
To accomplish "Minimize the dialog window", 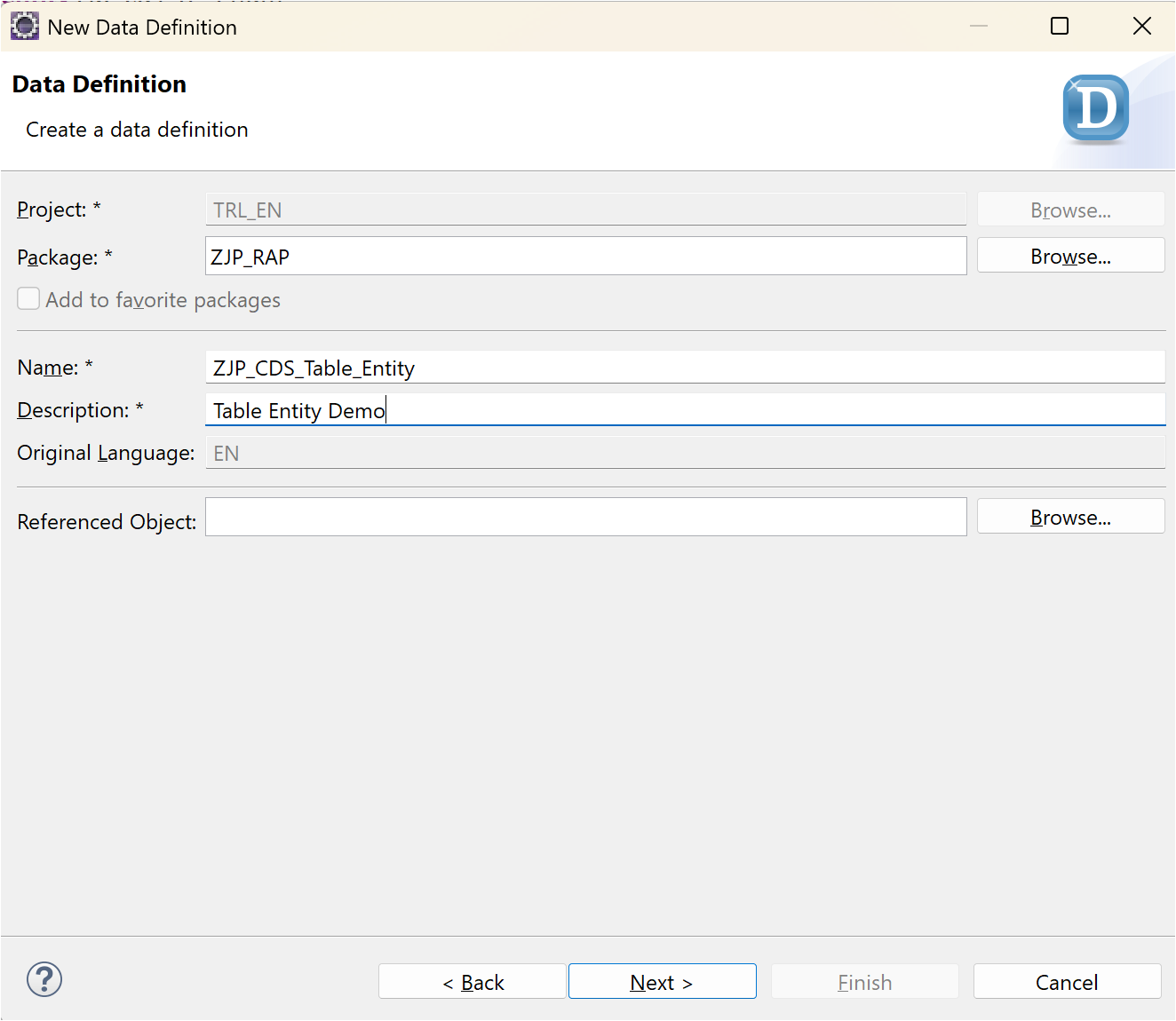I will click(979, 26).
